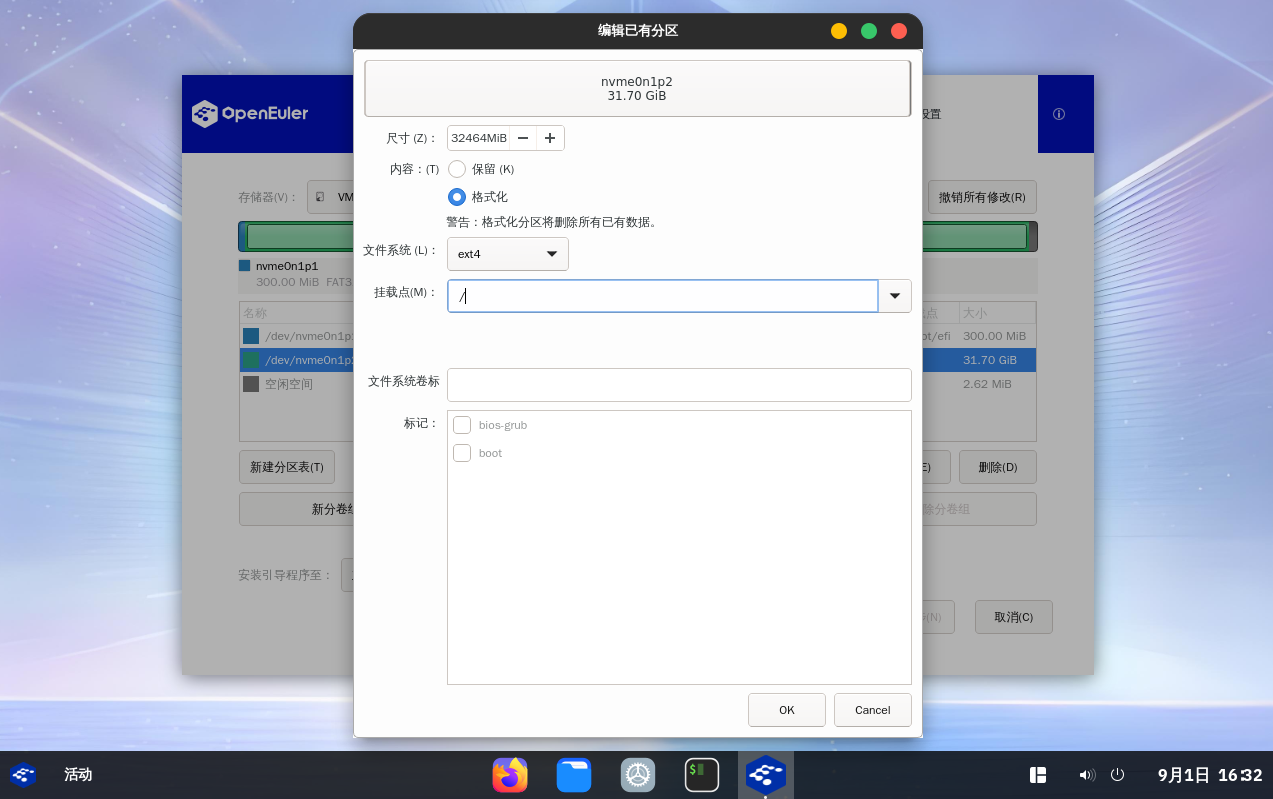Click the nvme0n1p1 blue color legend
The image size is (1273, 799).
[245, 266]
